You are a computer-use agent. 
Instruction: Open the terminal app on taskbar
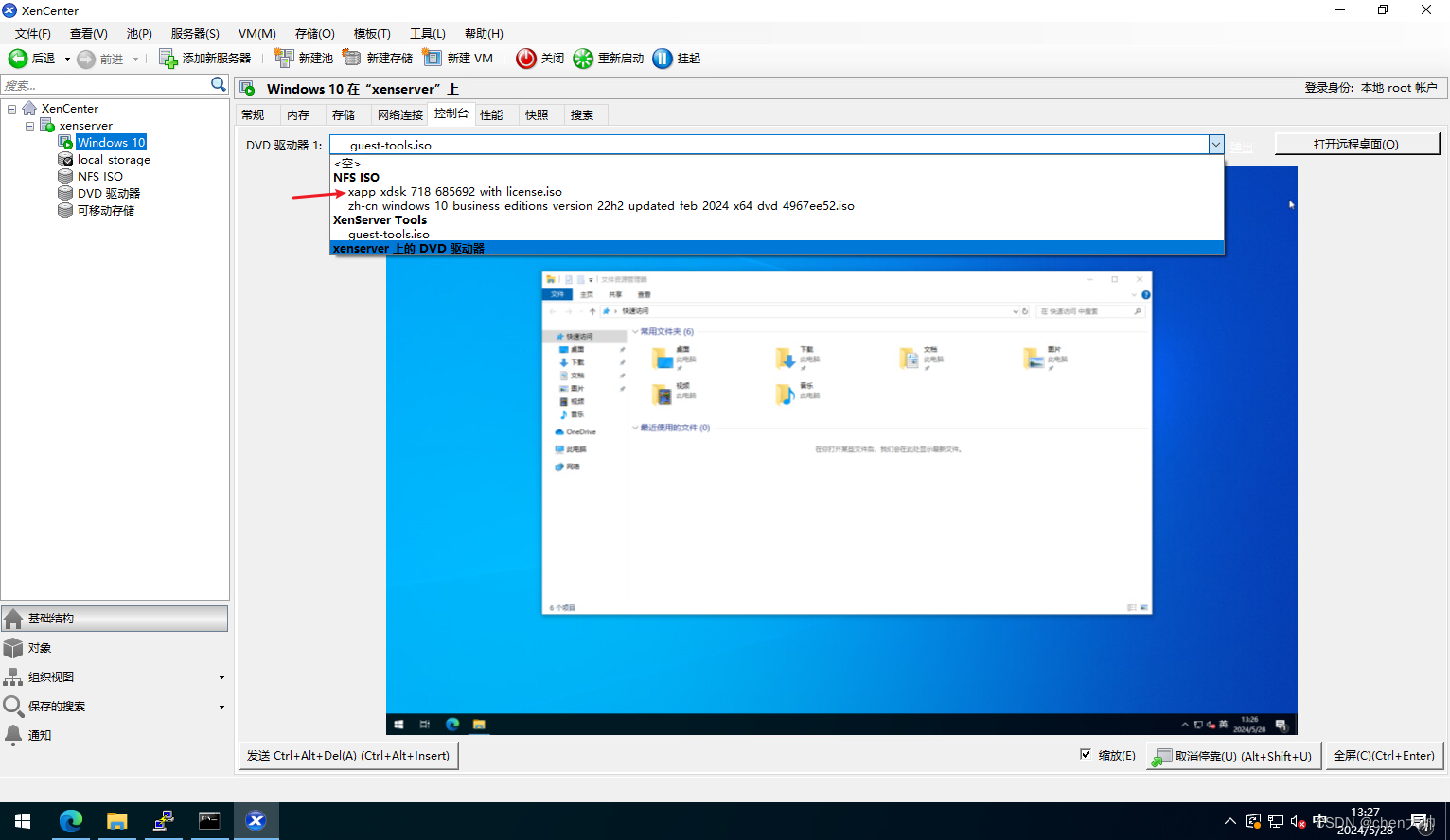(x=209, y=821)
